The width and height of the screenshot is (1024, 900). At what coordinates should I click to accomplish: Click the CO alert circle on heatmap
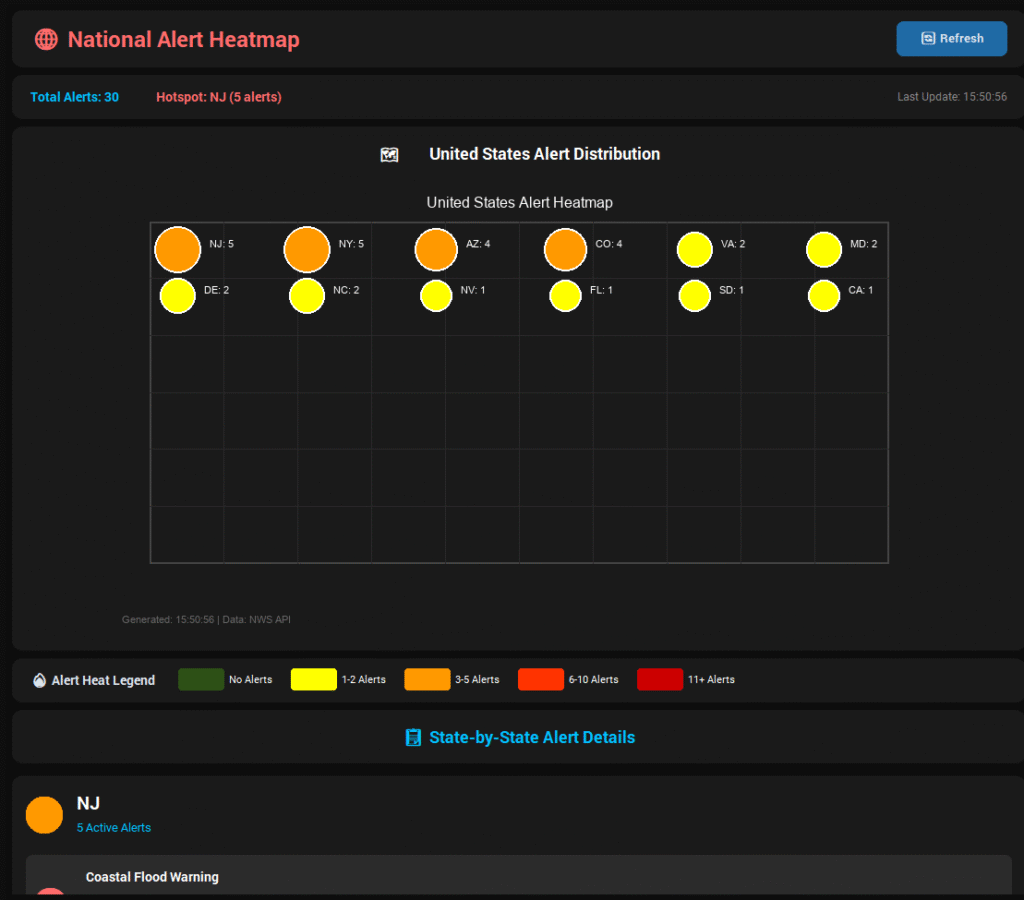point(565,249)
